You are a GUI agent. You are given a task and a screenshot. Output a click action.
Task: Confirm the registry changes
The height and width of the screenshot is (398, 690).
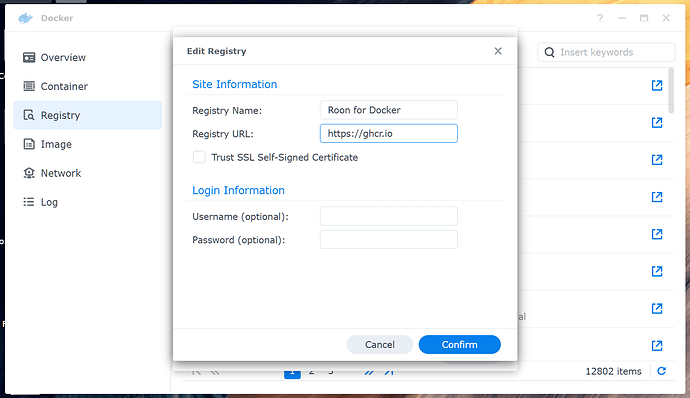coord(459,344)
